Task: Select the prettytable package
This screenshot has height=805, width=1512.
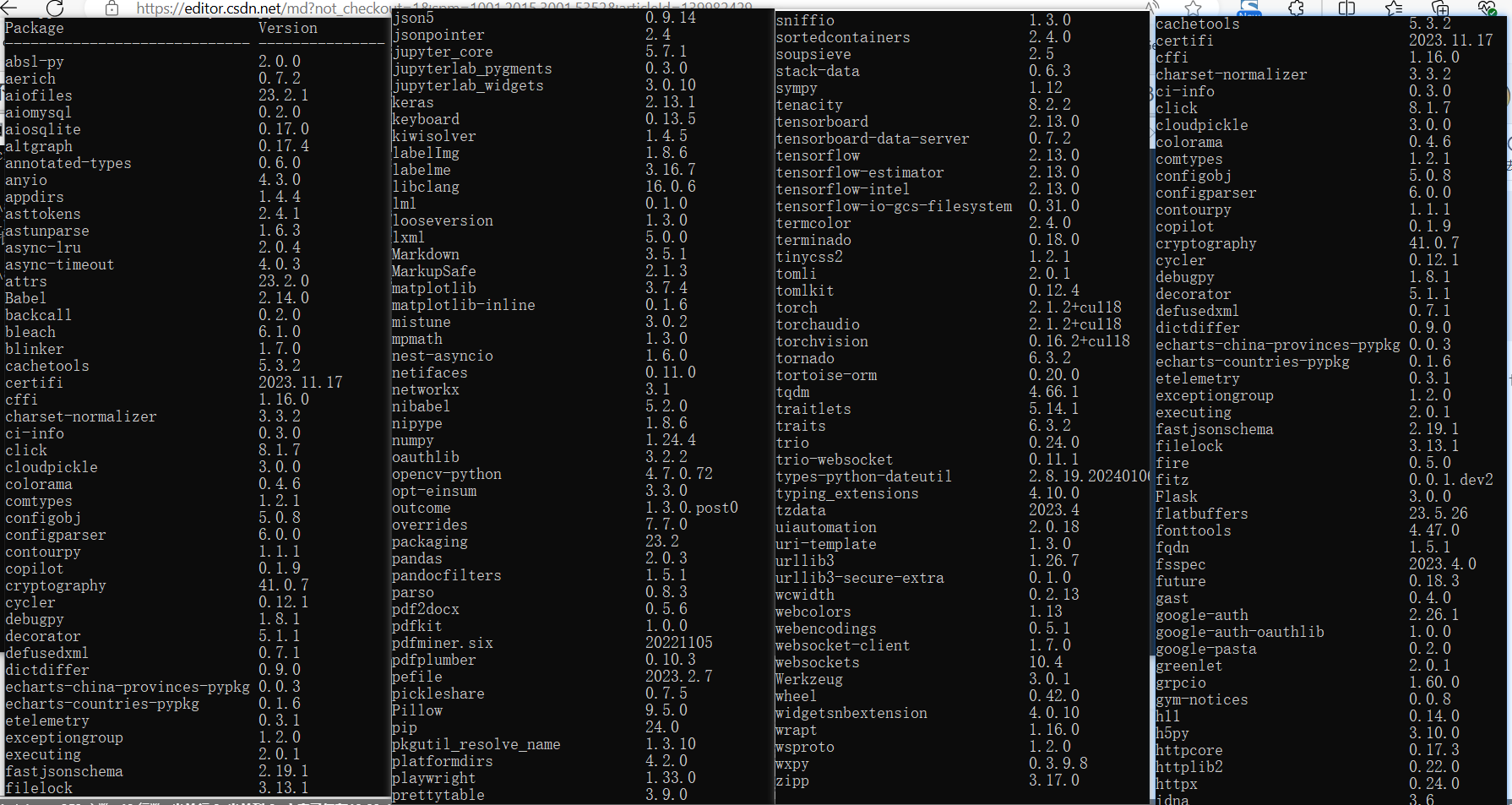Action: click(x=438, y=795)
